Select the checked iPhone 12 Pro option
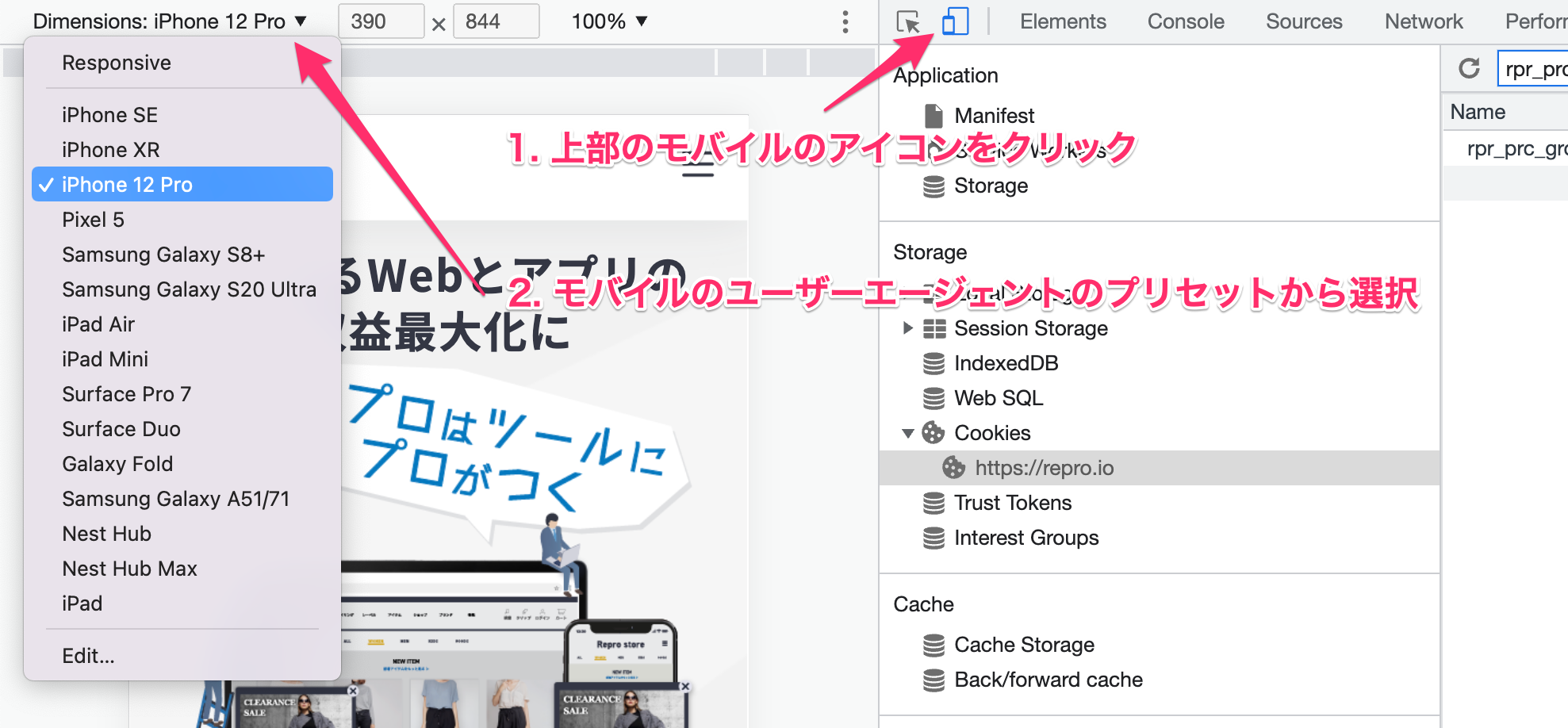1568x728 pixels. pos(182,184)
